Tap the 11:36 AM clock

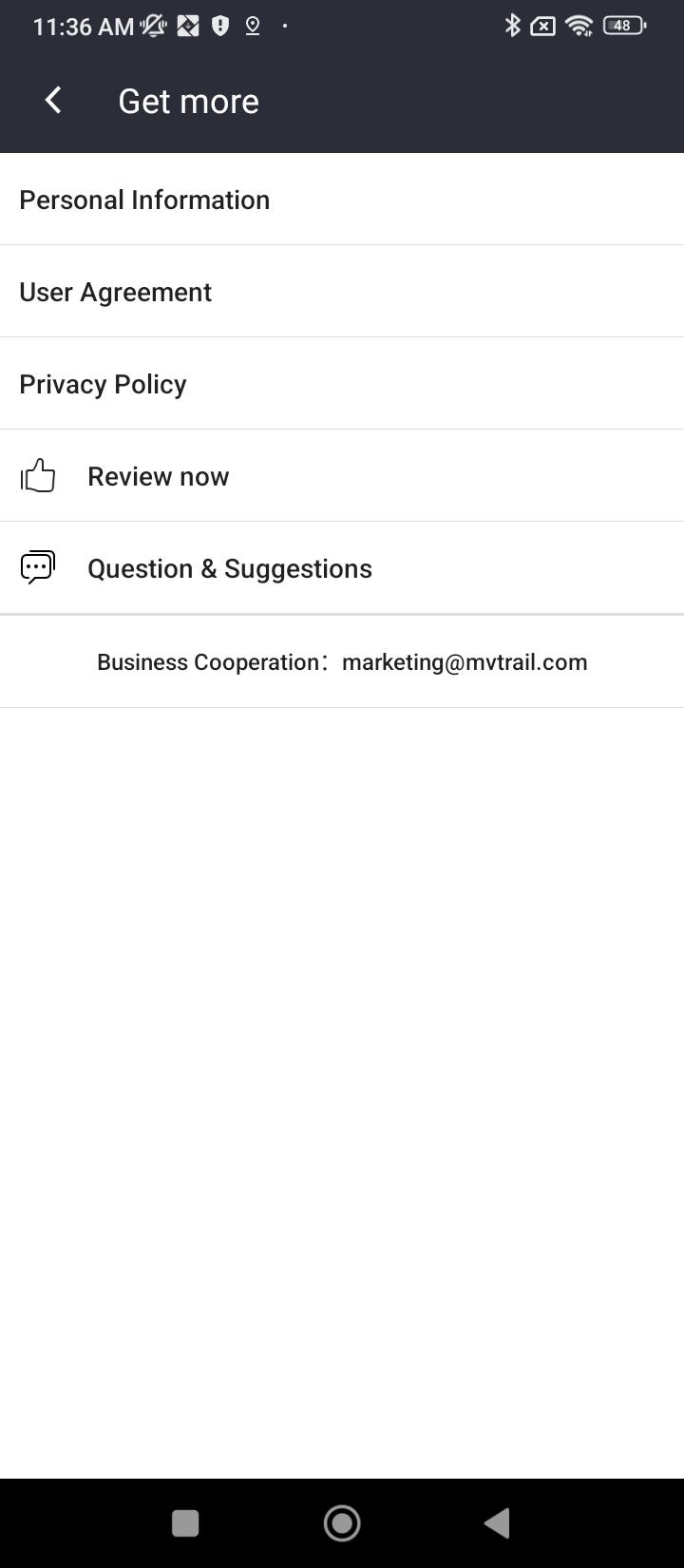pos(83,27)
